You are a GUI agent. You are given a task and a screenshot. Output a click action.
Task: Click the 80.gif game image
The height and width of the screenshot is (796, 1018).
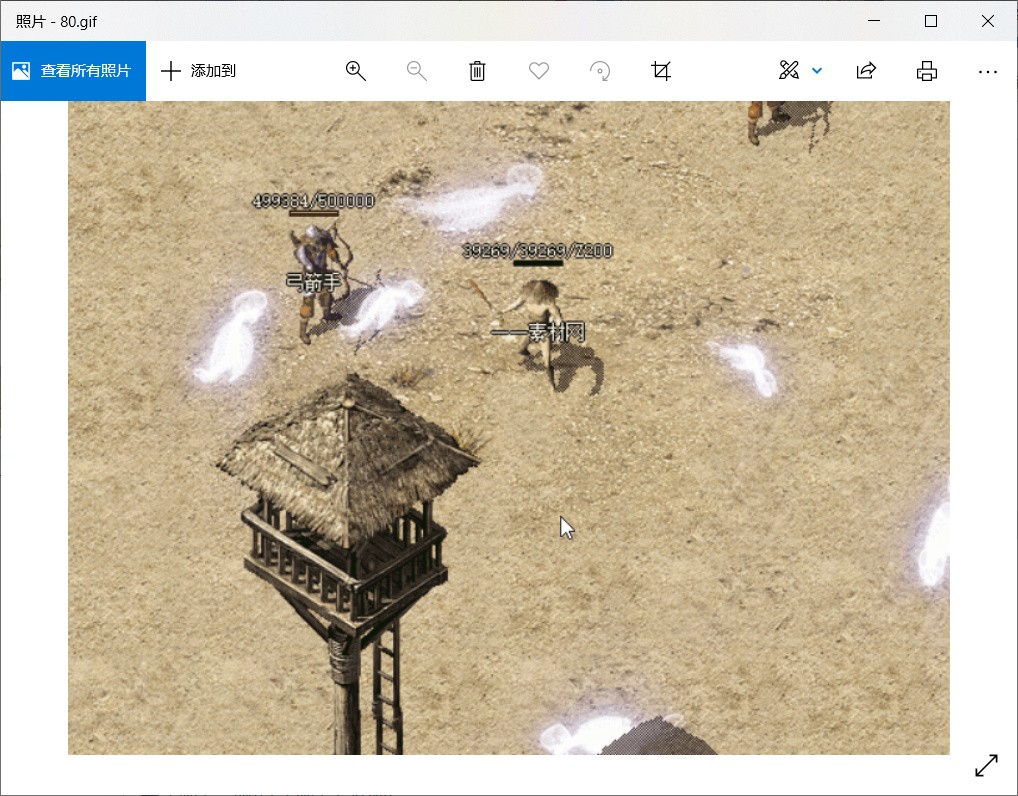pos(509,427)
